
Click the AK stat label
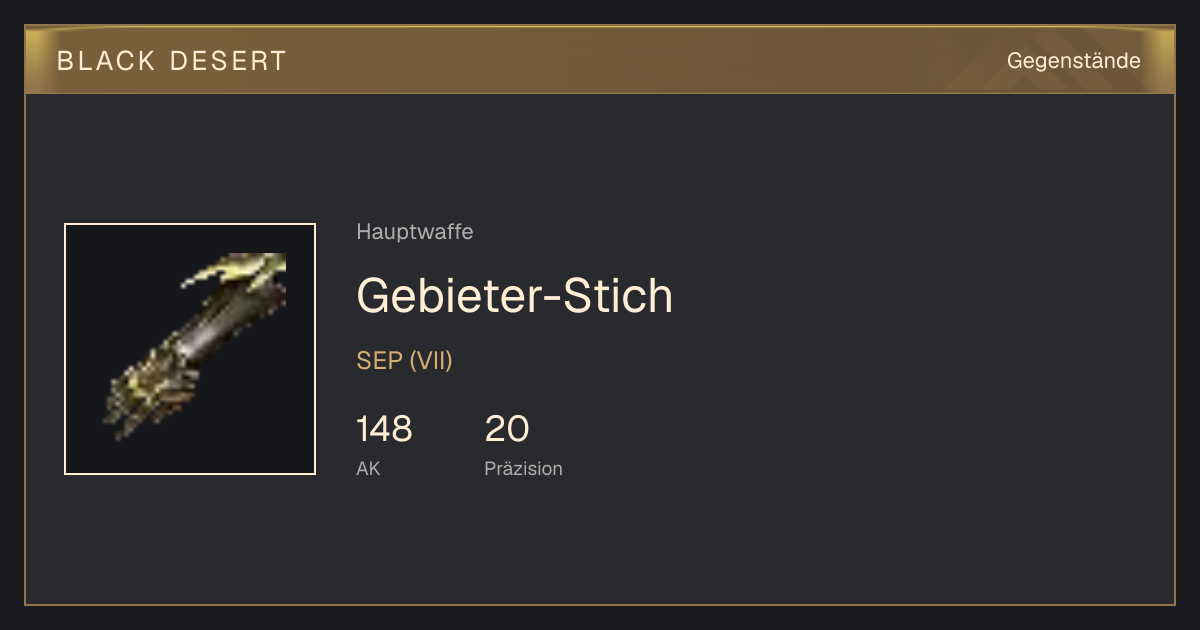(x=368, y=468)
